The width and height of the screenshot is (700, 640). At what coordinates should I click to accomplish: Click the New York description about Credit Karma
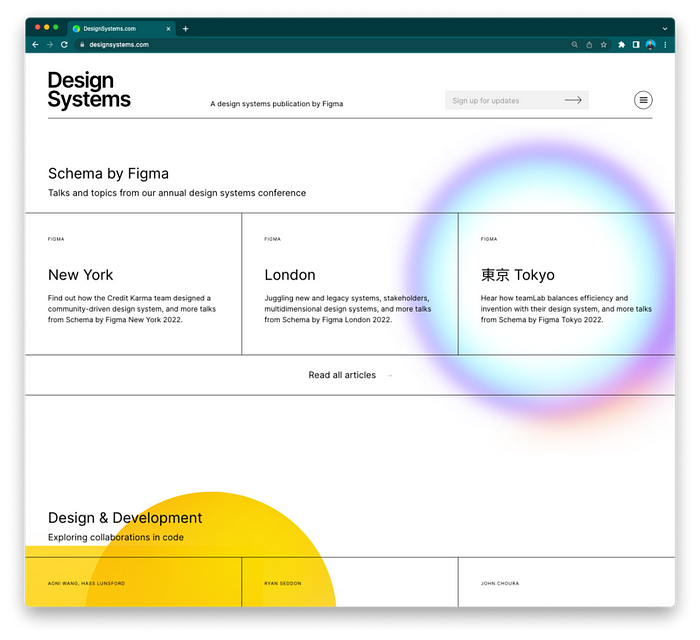coord(132,309)
